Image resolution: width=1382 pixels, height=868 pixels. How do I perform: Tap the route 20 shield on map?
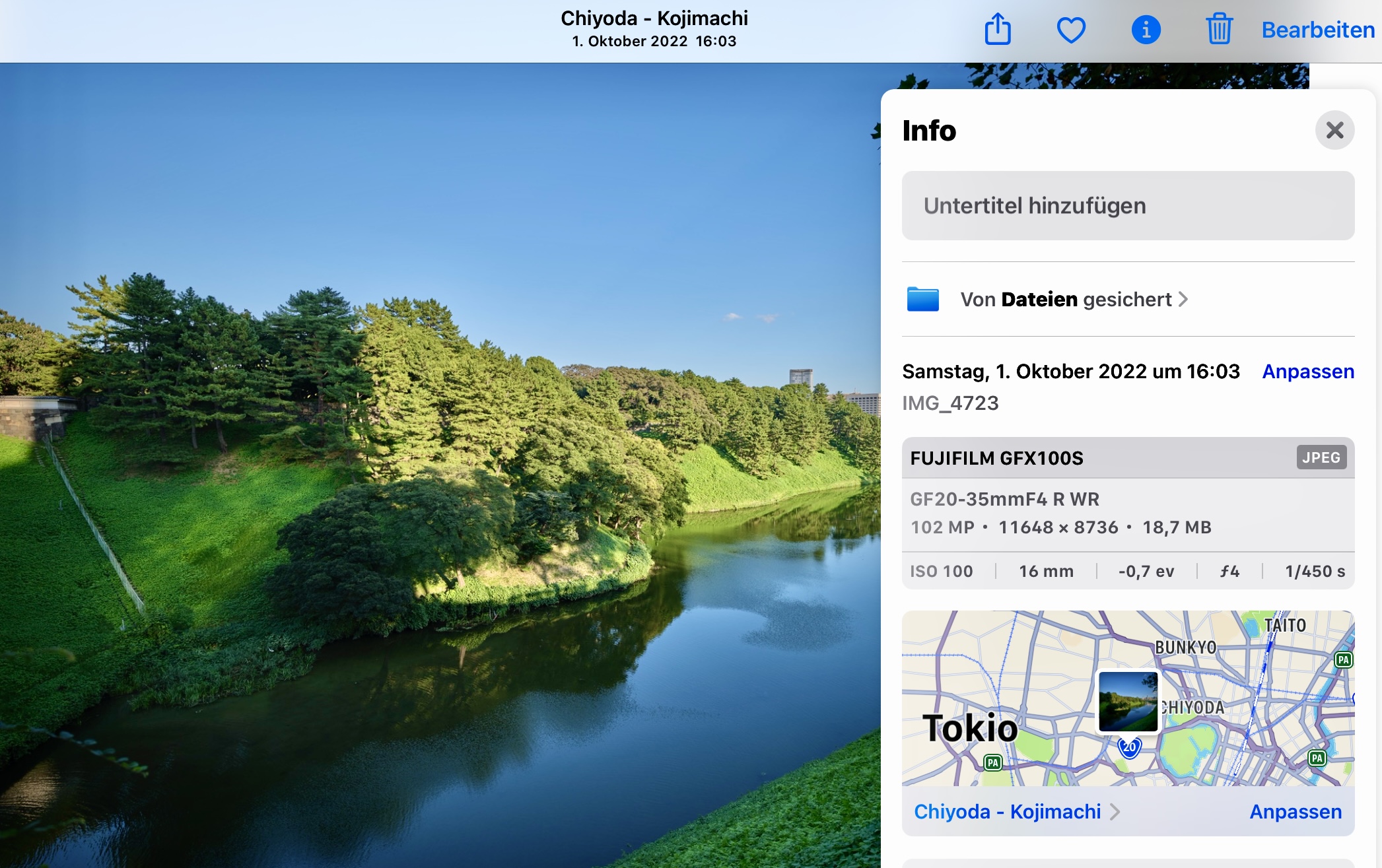1129,748
